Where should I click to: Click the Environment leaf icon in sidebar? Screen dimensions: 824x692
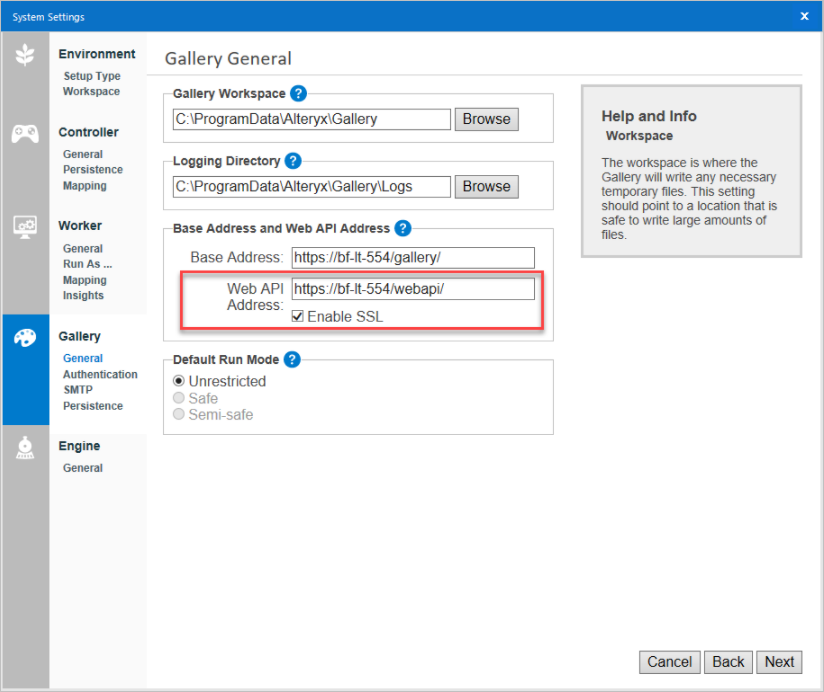point(25,56)
